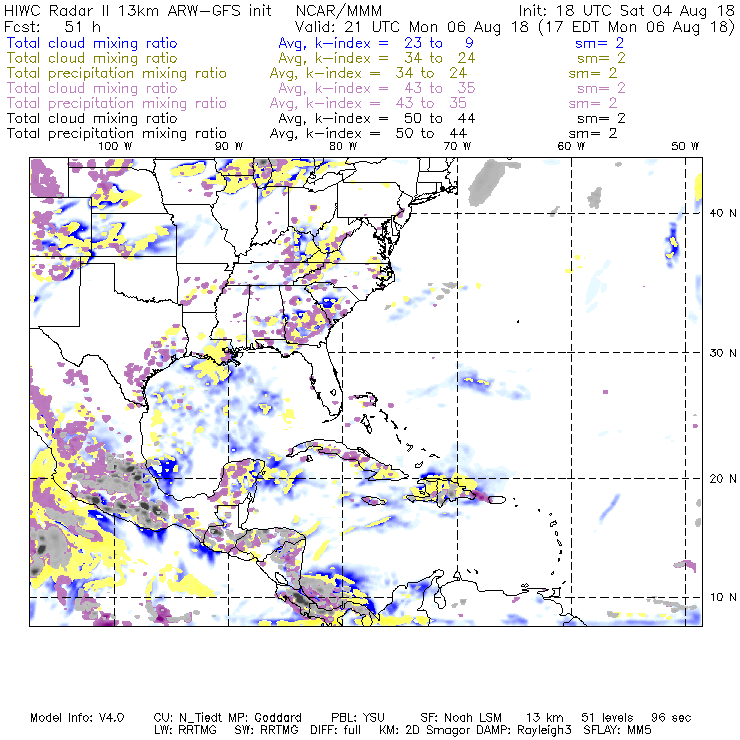Click 'Model Info: V4.0' text

coord(77,718)
